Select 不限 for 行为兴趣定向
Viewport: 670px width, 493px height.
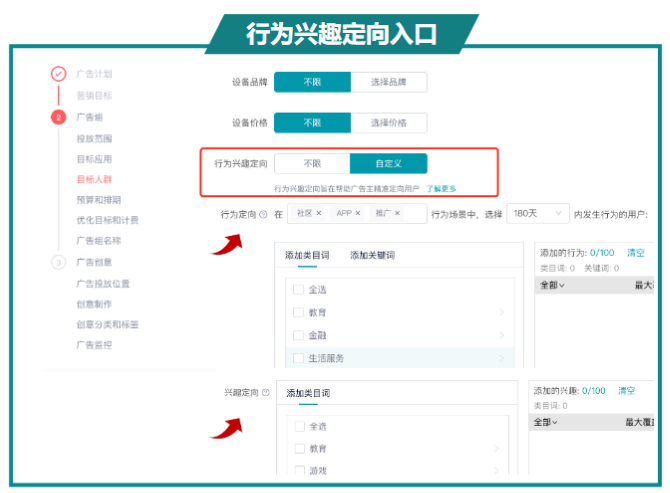point(312,164)
